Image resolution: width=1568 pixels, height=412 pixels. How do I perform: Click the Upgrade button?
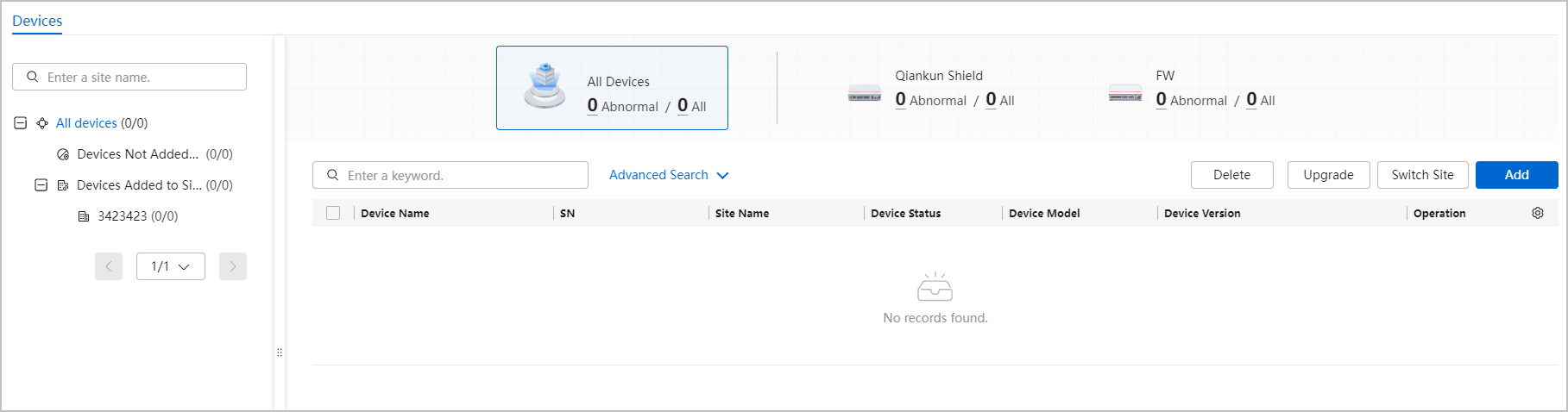click(x=1329, y=175)
